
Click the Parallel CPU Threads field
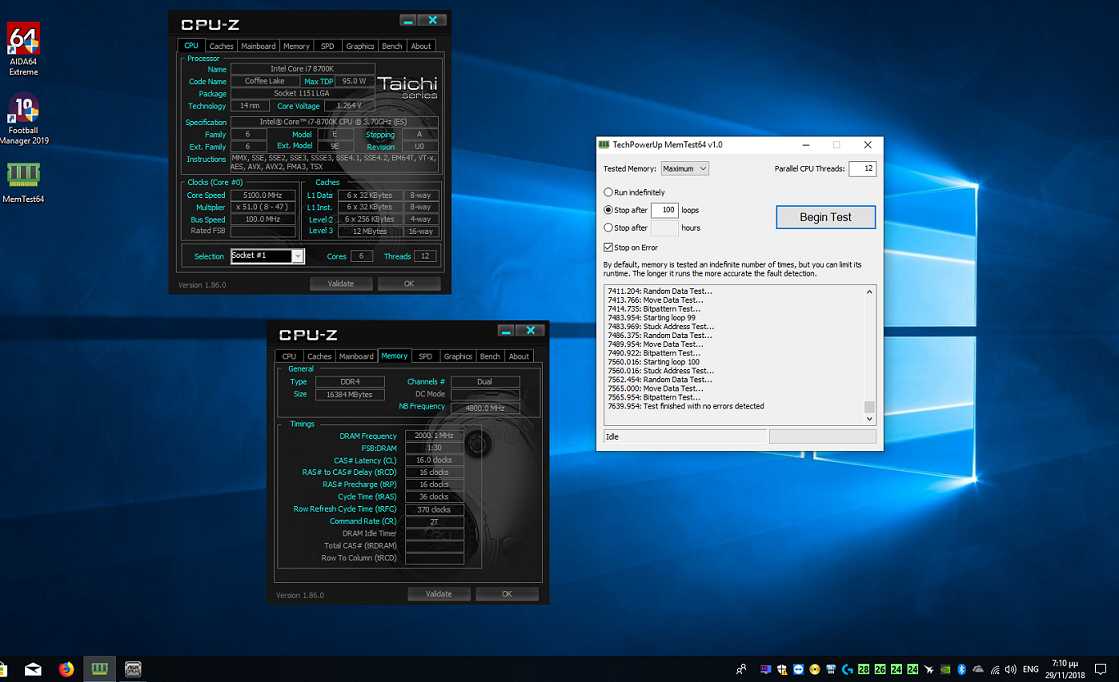pos(862,168)
